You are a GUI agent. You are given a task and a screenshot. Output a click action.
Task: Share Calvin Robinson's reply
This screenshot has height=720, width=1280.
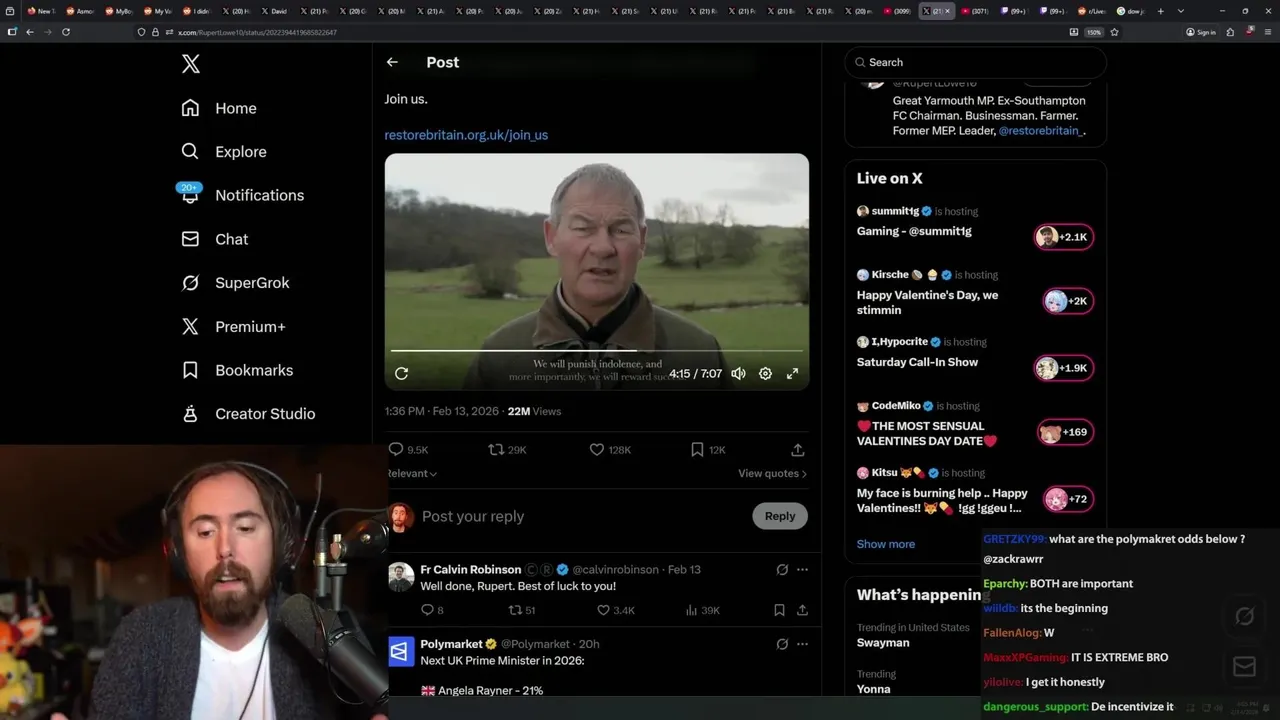(802, 610)
